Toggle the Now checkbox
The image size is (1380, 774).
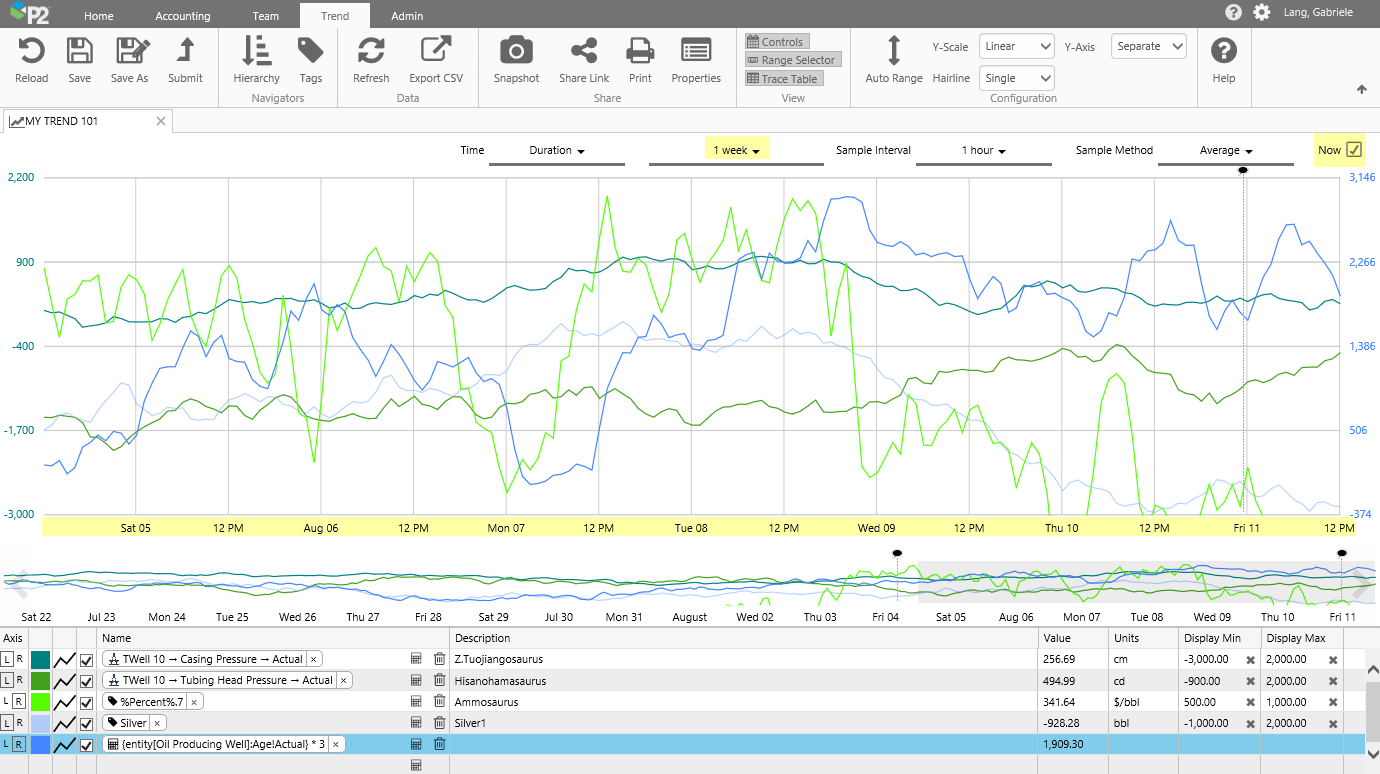pyautogui.click(x=1354, y=150)
